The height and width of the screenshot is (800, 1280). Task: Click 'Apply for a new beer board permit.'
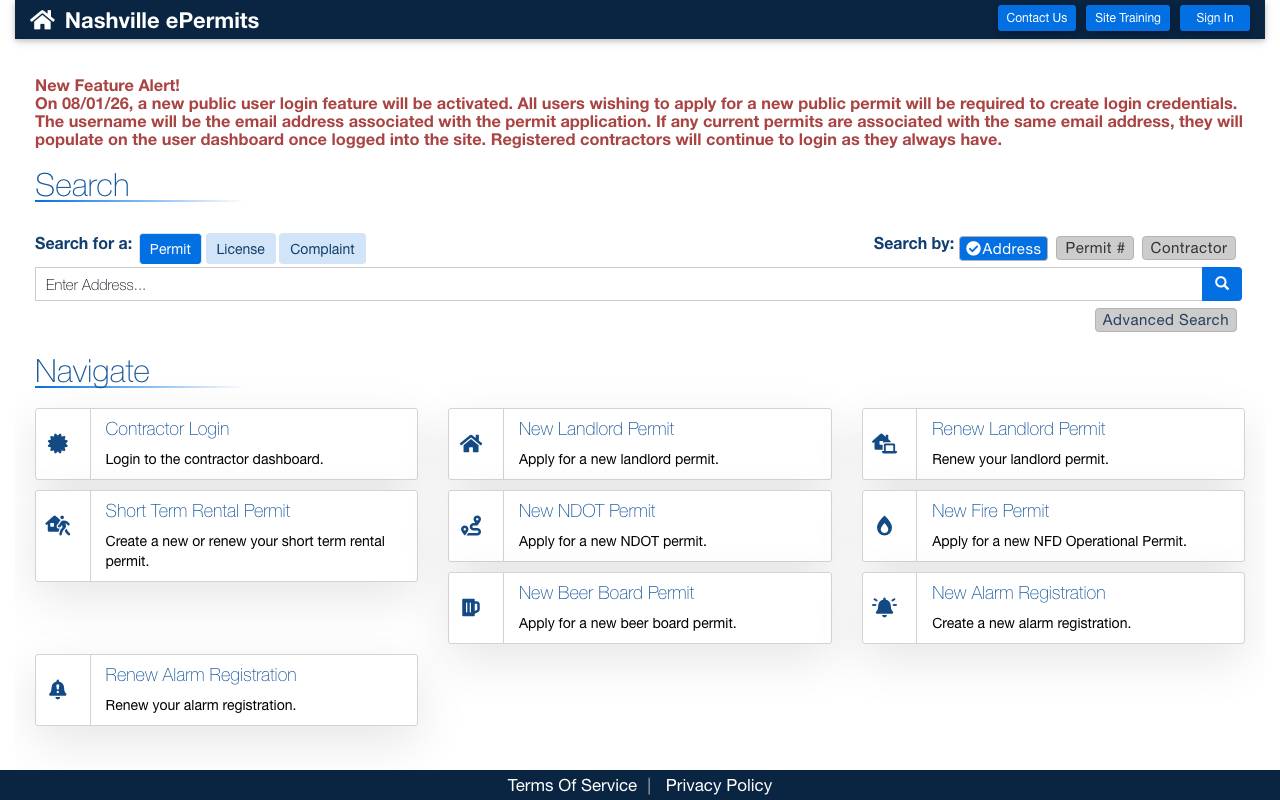point(627,623)
